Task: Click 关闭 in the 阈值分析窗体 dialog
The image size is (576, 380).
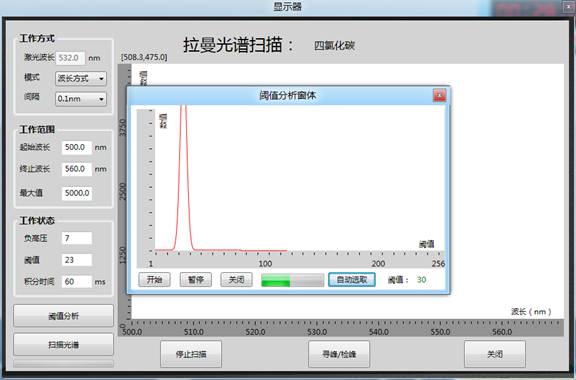Action: pyautogui.click(x=236, y=280)
